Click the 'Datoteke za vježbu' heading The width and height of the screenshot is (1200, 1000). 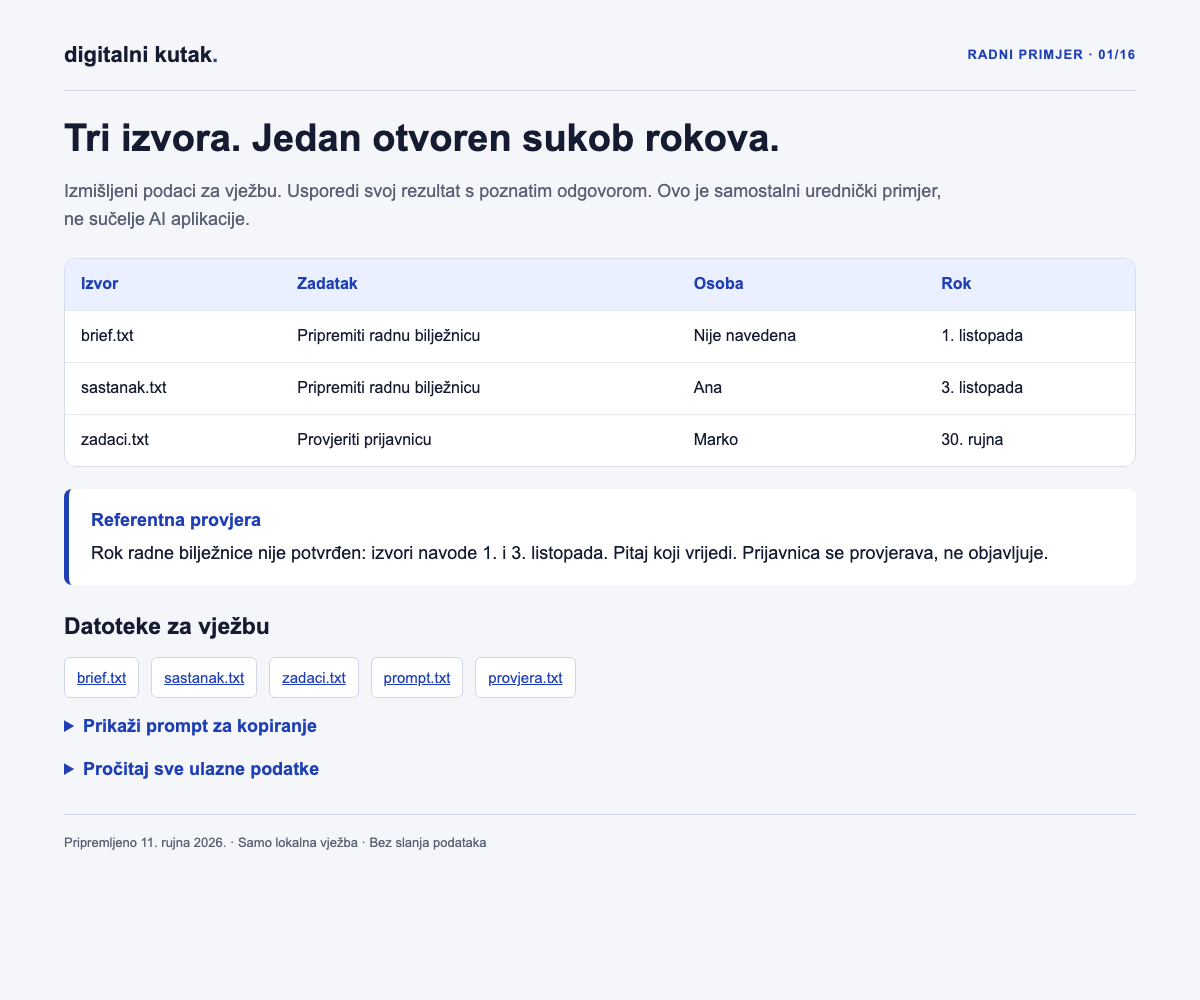[167, 626]
